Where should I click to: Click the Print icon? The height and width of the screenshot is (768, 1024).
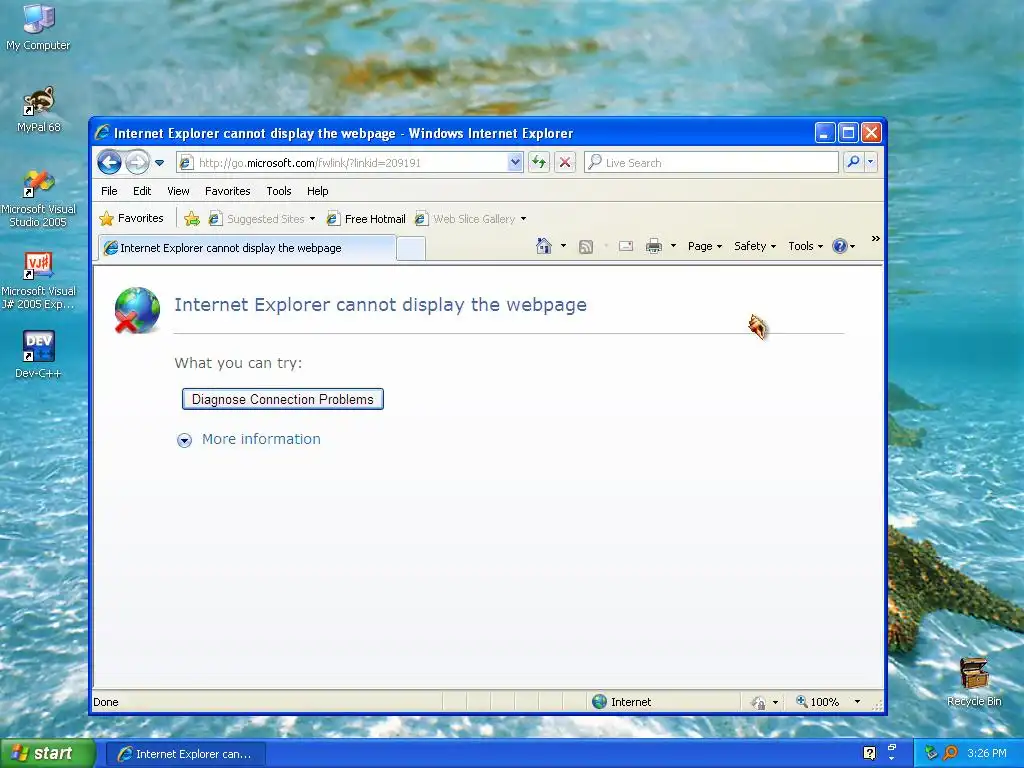654,246
